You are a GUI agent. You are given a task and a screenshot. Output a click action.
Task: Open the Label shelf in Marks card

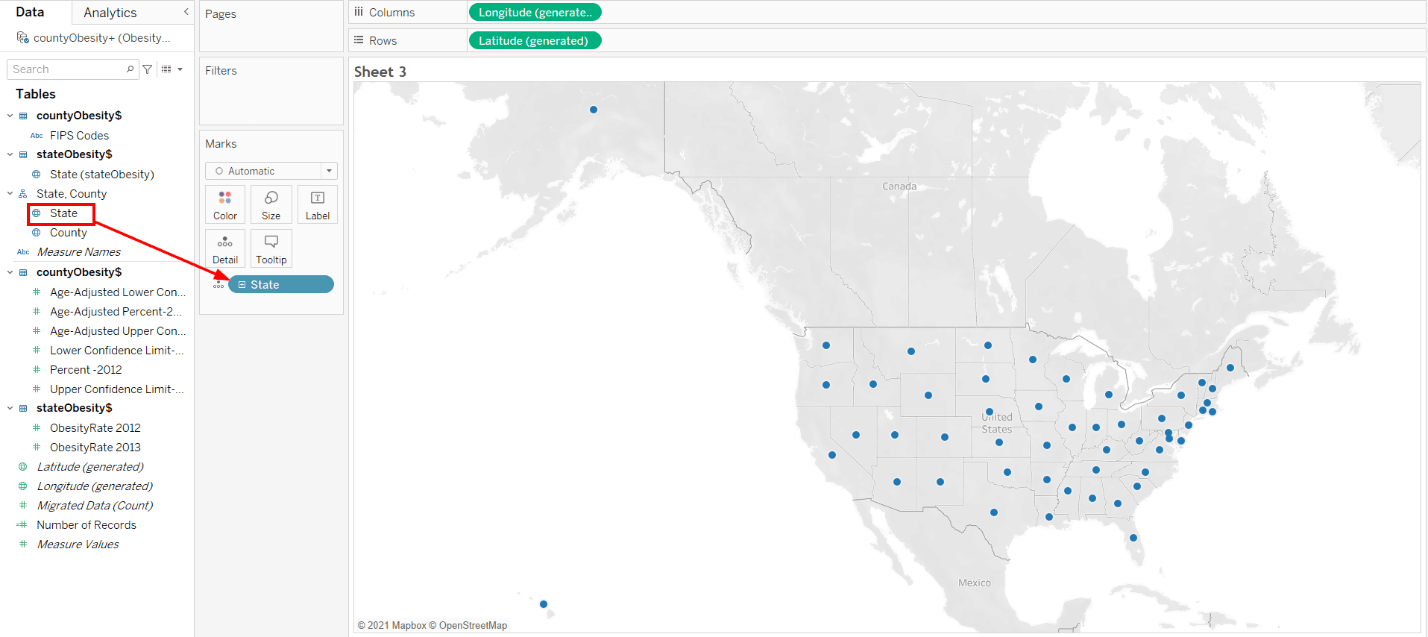[317, 204]
